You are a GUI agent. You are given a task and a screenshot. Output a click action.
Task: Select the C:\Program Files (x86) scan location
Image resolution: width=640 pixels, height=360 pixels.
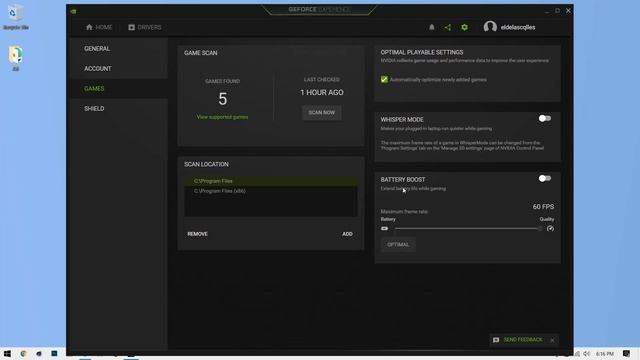tap(271, 191)
